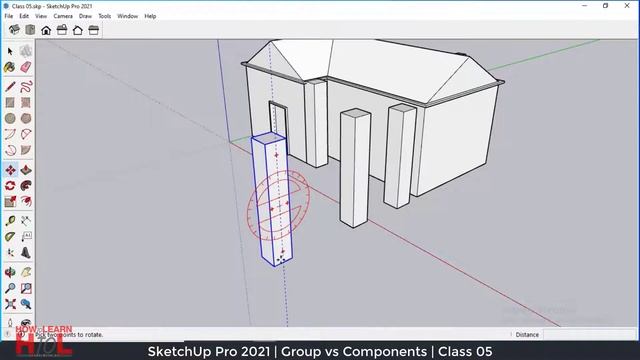Viewport: 640px width, 360px height.
Task: Open the Camera menu
Action: pyautogui.click(x=63, y=16)
